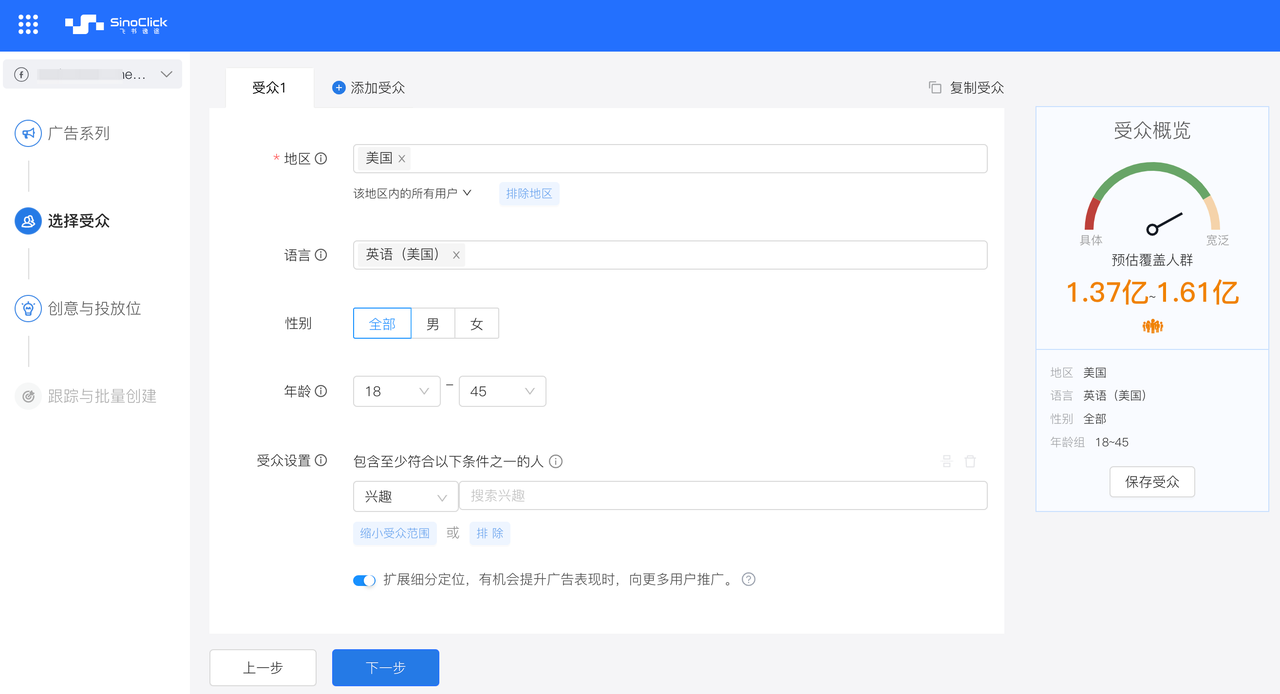This screenshot has height=694, width=1280.
Task: Click info icon after 包含至少符合以下条件之一的人
Action: point(556,462)
